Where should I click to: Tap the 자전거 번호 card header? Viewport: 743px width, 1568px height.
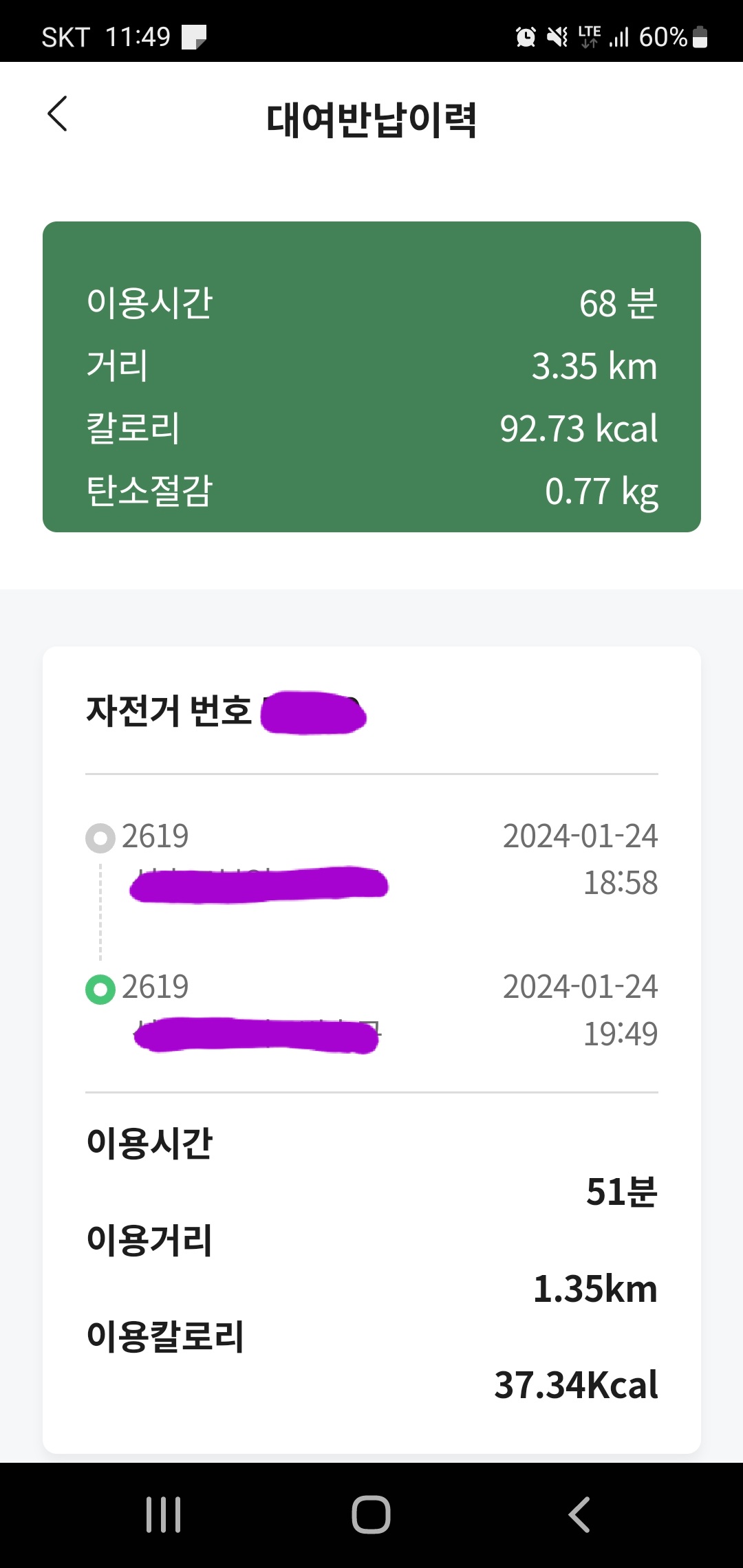169,711
